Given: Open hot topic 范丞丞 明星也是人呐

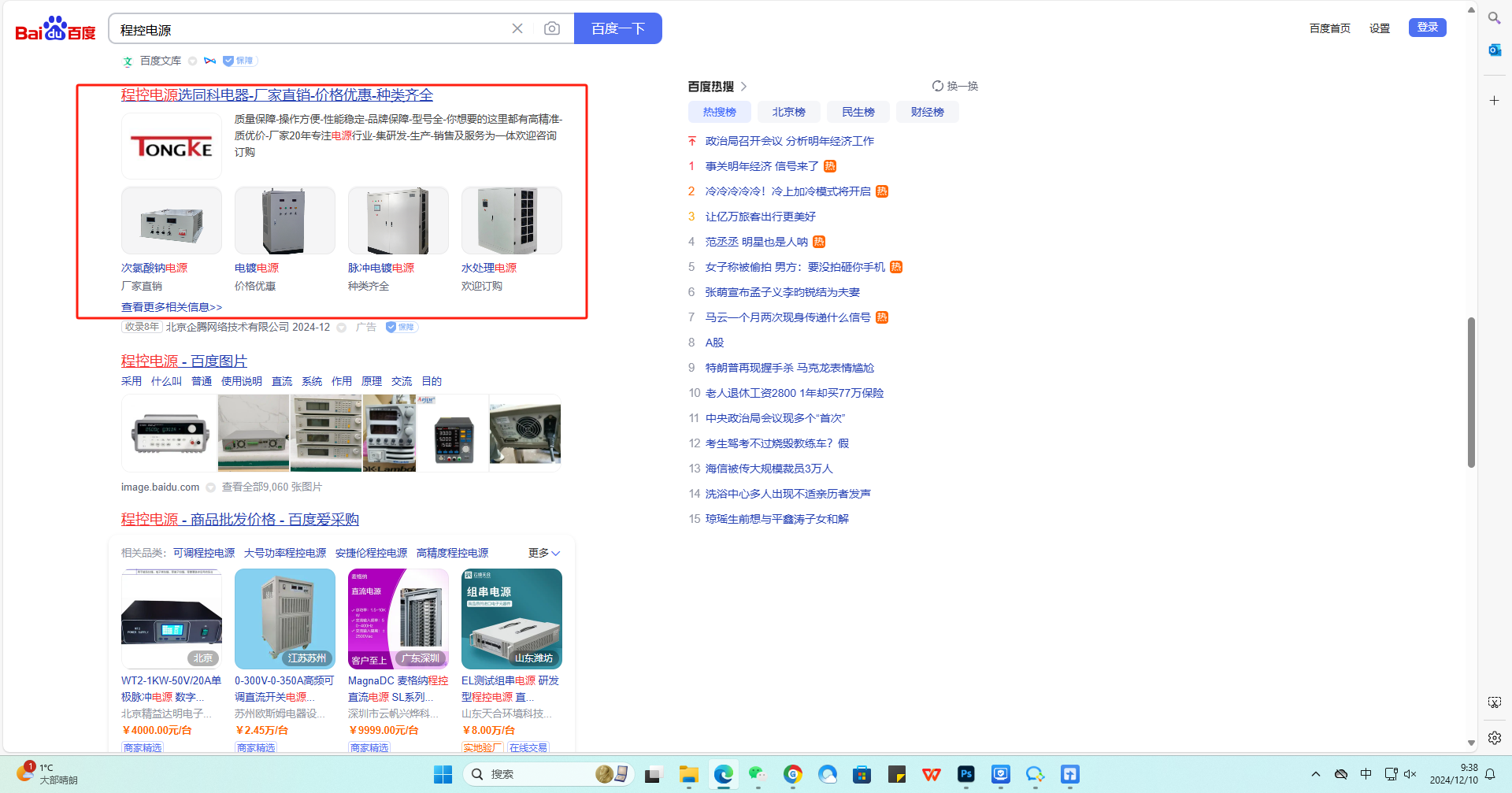Looking at the screenshot, I should coord(756,242).
